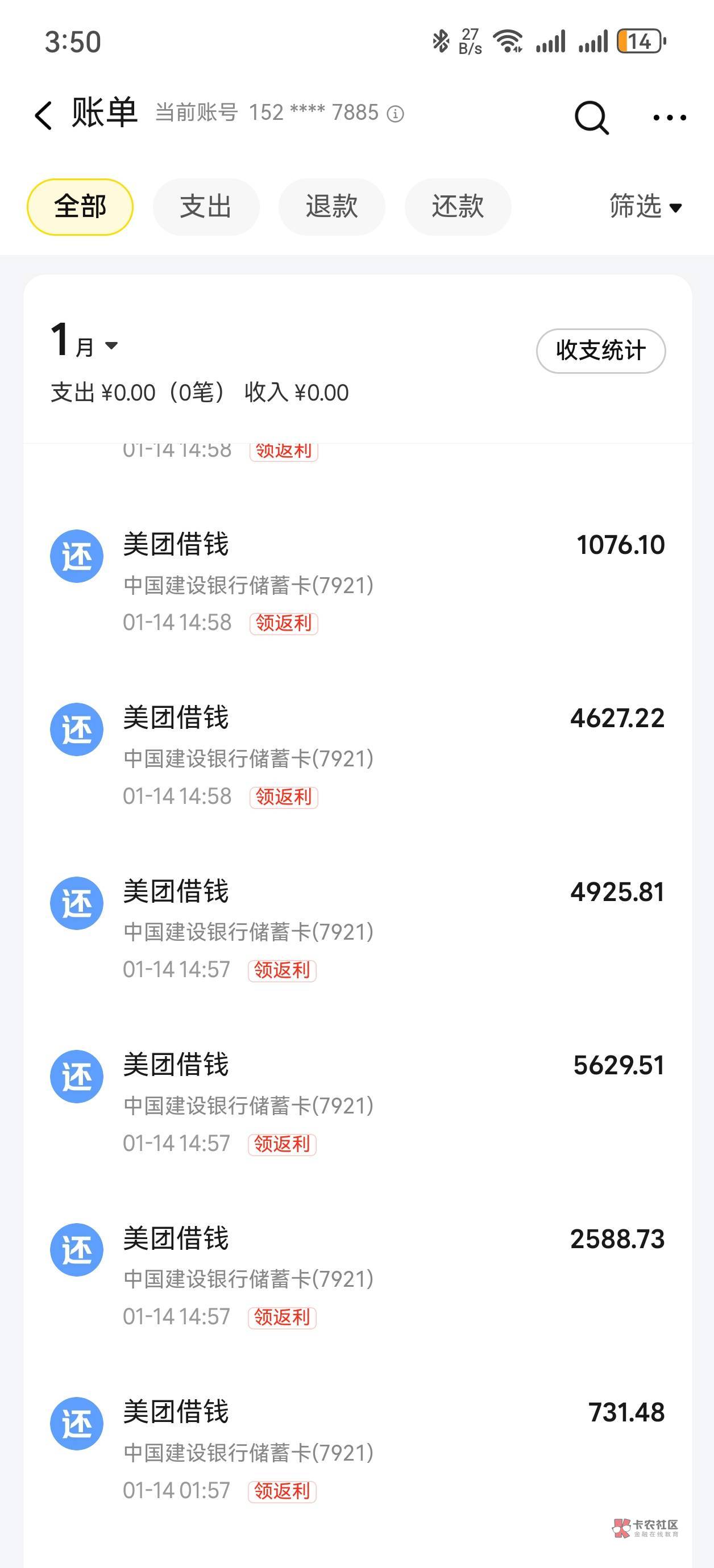
Task: Switch to the 还款 tab
Action: 458,207
